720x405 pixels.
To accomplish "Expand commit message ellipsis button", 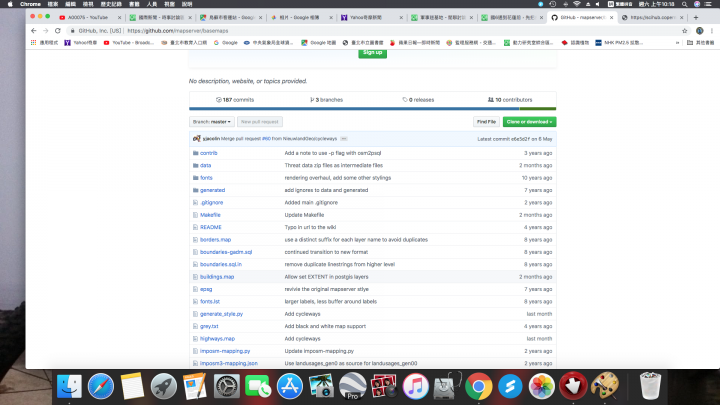I will click(x=343, y=139).
